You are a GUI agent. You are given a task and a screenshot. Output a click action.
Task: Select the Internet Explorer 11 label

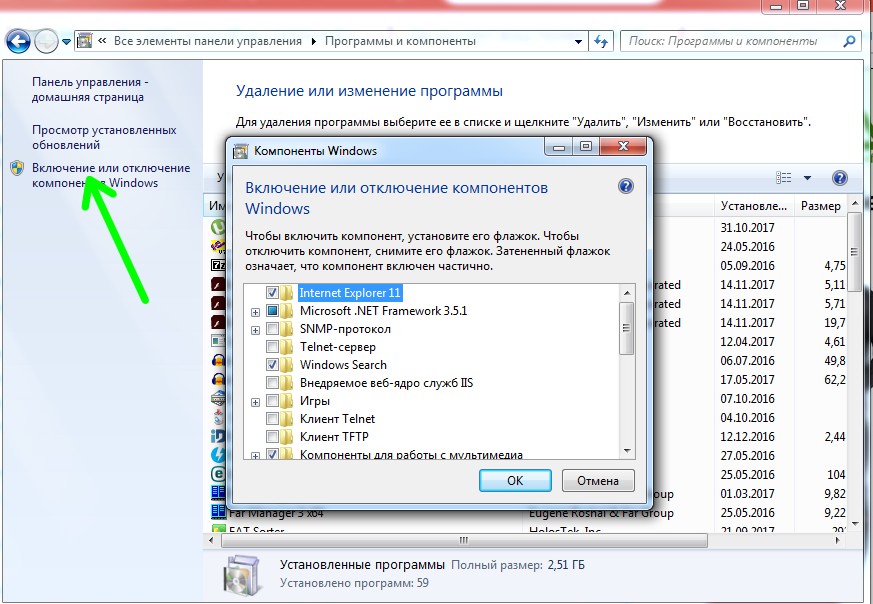coord(350,293)
